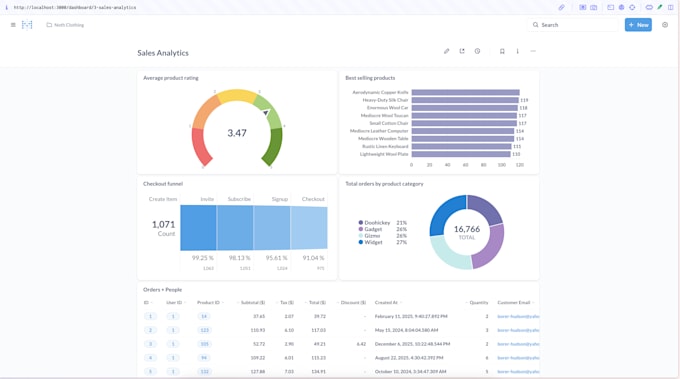Screen dimensions: 680x379
Task: Expand Created At column header menu
Action: tap(388, 302)
